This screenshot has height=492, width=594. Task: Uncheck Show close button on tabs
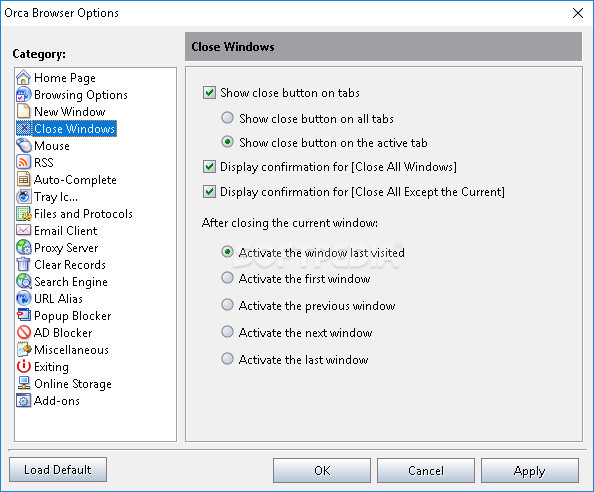[x=209, y=93]
